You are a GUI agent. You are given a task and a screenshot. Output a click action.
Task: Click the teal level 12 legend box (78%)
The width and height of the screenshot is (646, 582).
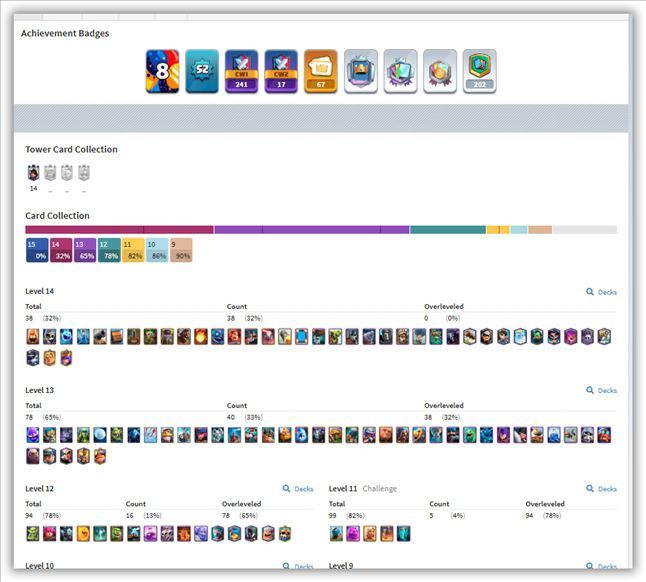coord(109,250)
